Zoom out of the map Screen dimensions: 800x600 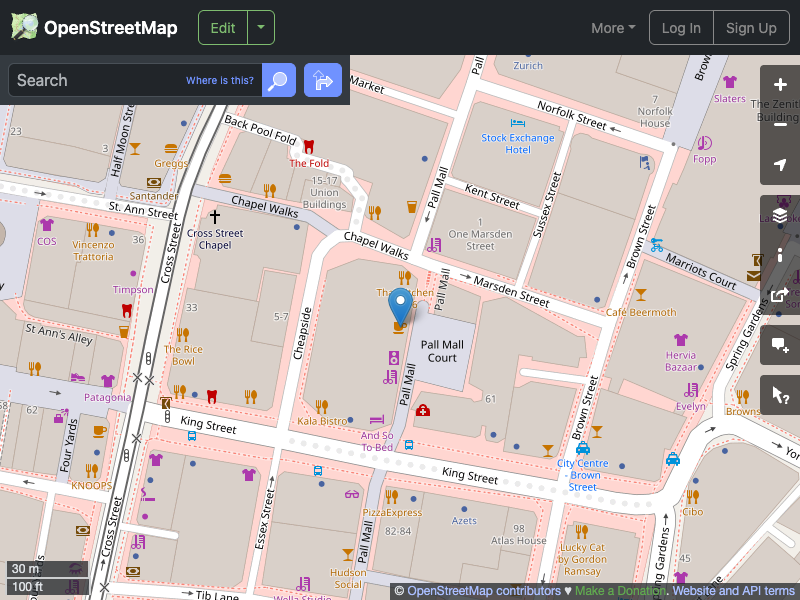click(x=781, y=125)
